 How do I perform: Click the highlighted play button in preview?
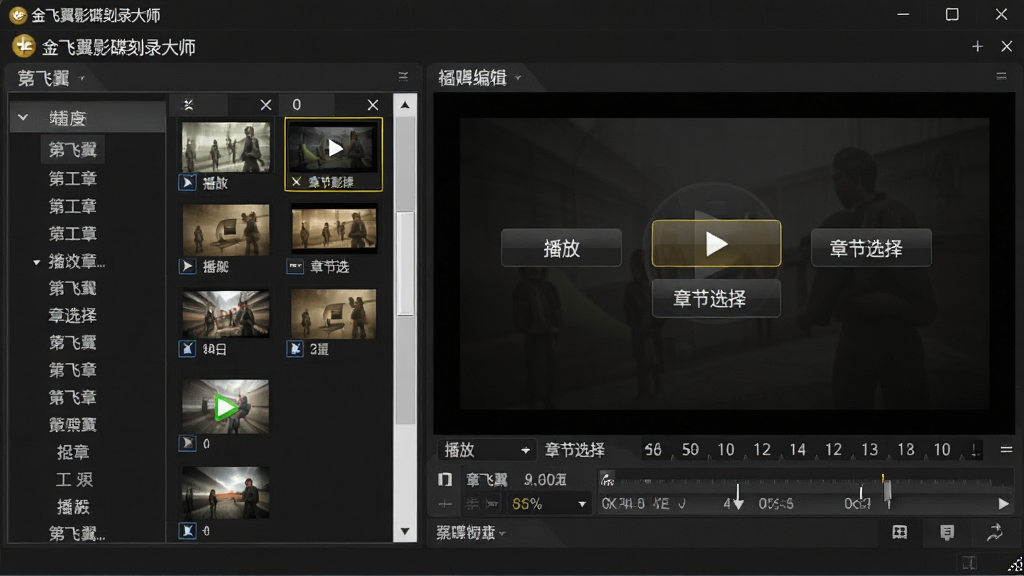click(x=716, y=243)
